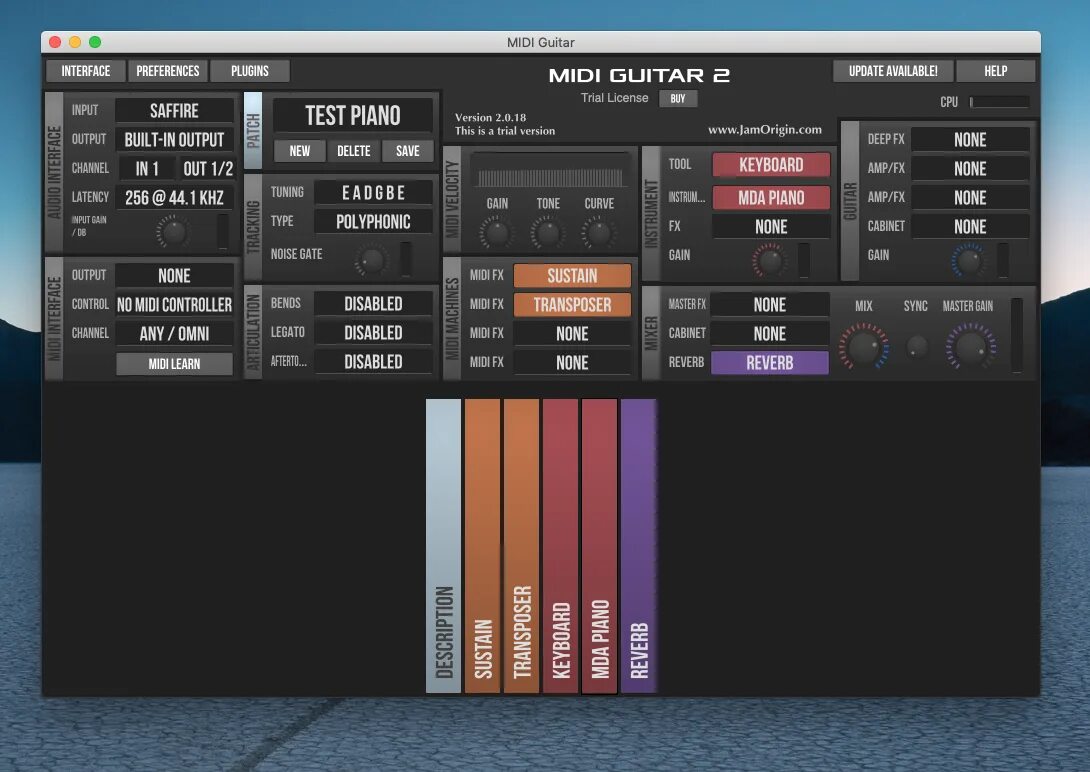Open the Guitar Cabinet None slot
The height and width of the screenshot is (772, 1090).
tap(970, 227)
